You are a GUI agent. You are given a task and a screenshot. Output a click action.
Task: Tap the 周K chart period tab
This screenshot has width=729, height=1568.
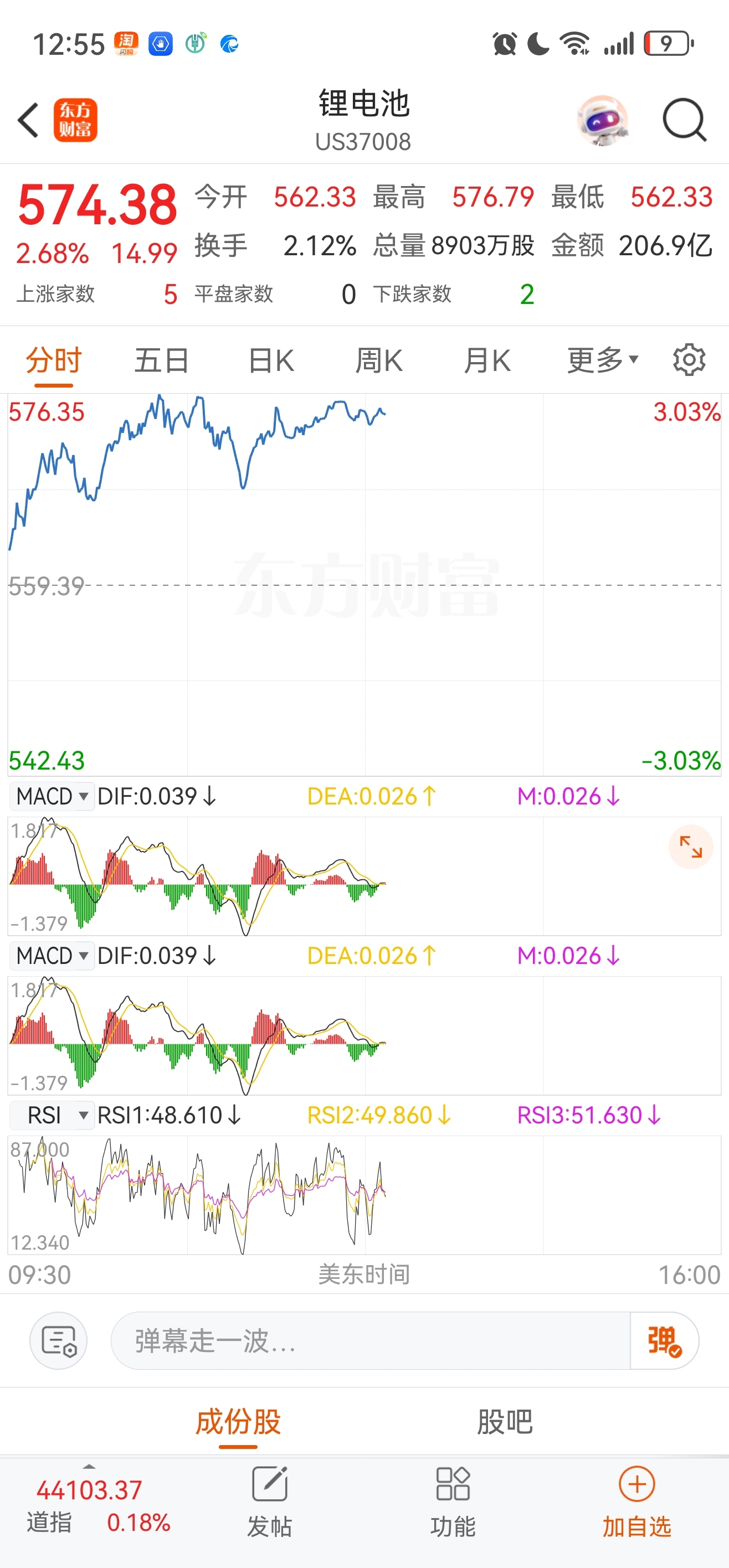tap(378, 360)
